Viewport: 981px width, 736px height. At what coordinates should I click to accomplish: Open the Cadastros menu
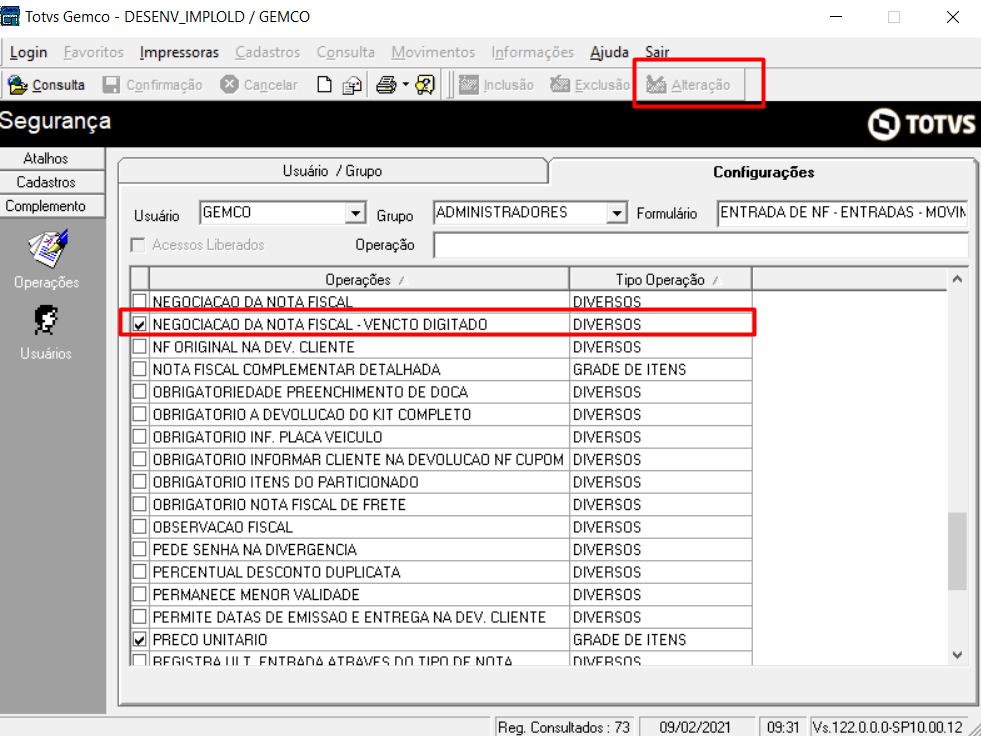pyautogui.click(x=268, y=52)
